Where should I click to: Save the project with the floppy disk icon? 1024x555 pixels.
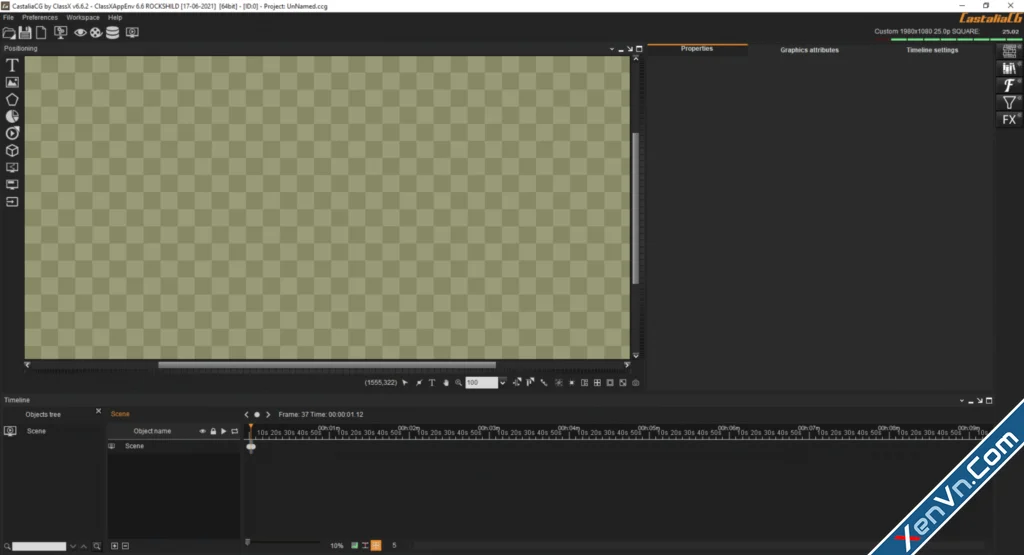click(25, 32)
